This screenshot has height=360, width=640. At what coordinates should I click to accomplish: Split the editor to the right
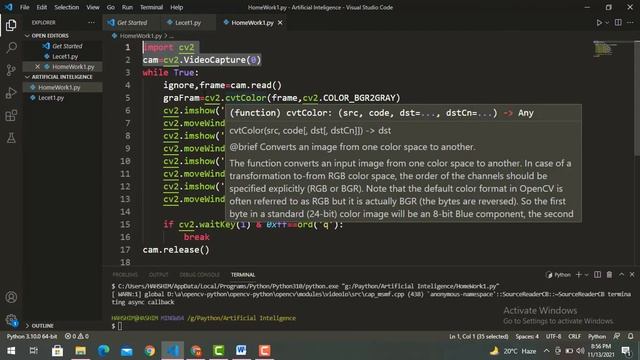click(x=618, y=22)
